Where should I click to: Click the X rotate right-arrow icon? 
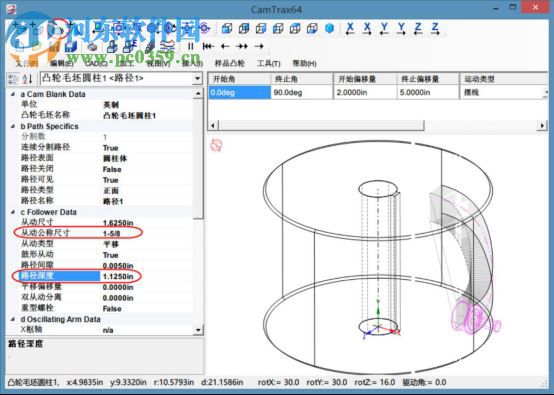pyautogui.click(x=367, y=28)
